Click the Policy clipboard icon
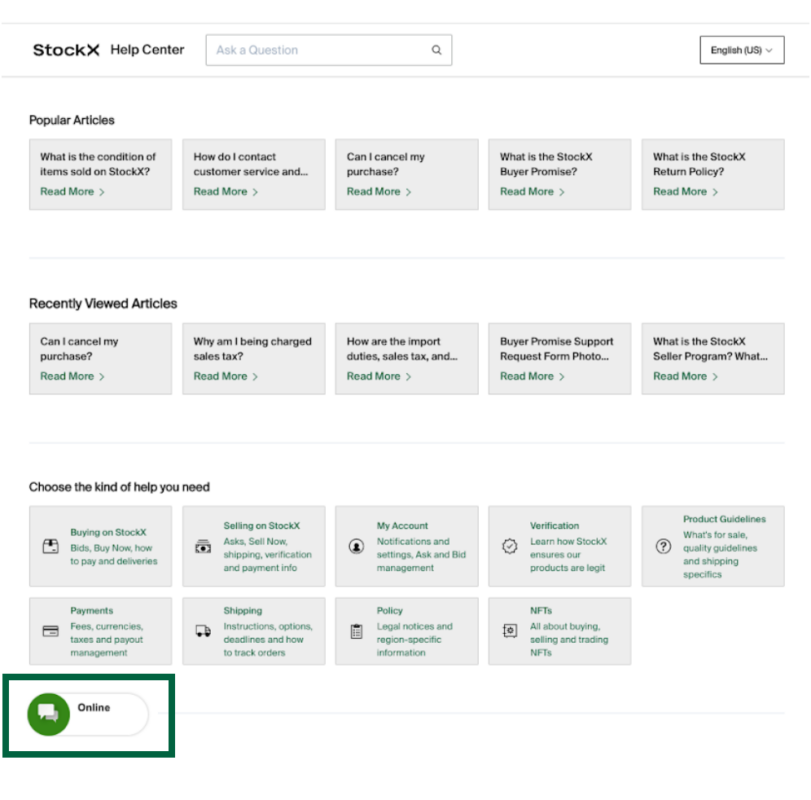Viewport: 811px width, 800px height. click(x=356, y=632)
